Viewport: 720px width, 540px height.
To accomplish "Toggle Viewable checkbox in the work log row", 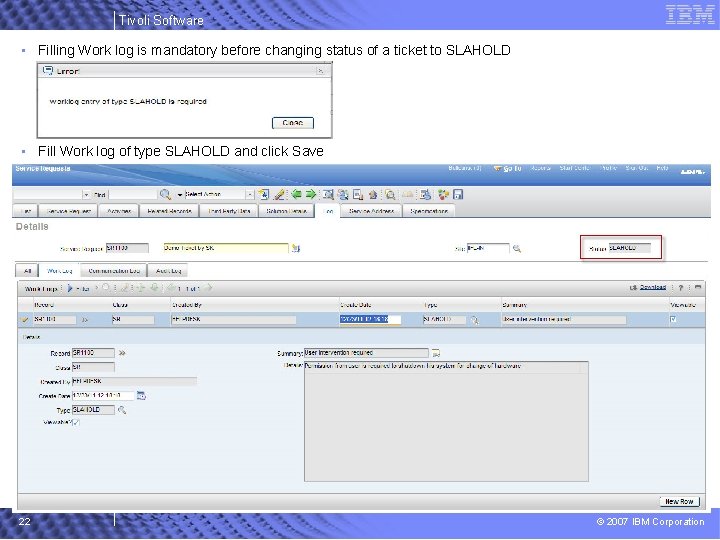I will (x=673, y=319).
